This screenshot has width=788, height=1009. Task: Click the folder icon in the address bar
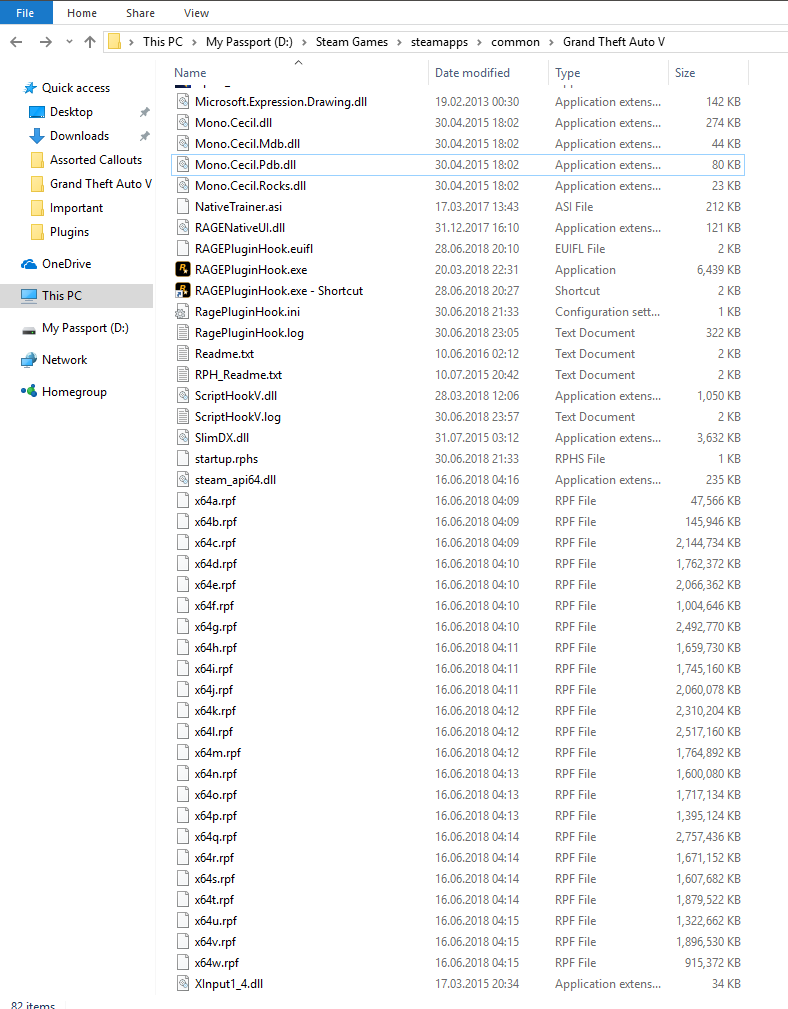pyautogui.click(x=114, y=42)
